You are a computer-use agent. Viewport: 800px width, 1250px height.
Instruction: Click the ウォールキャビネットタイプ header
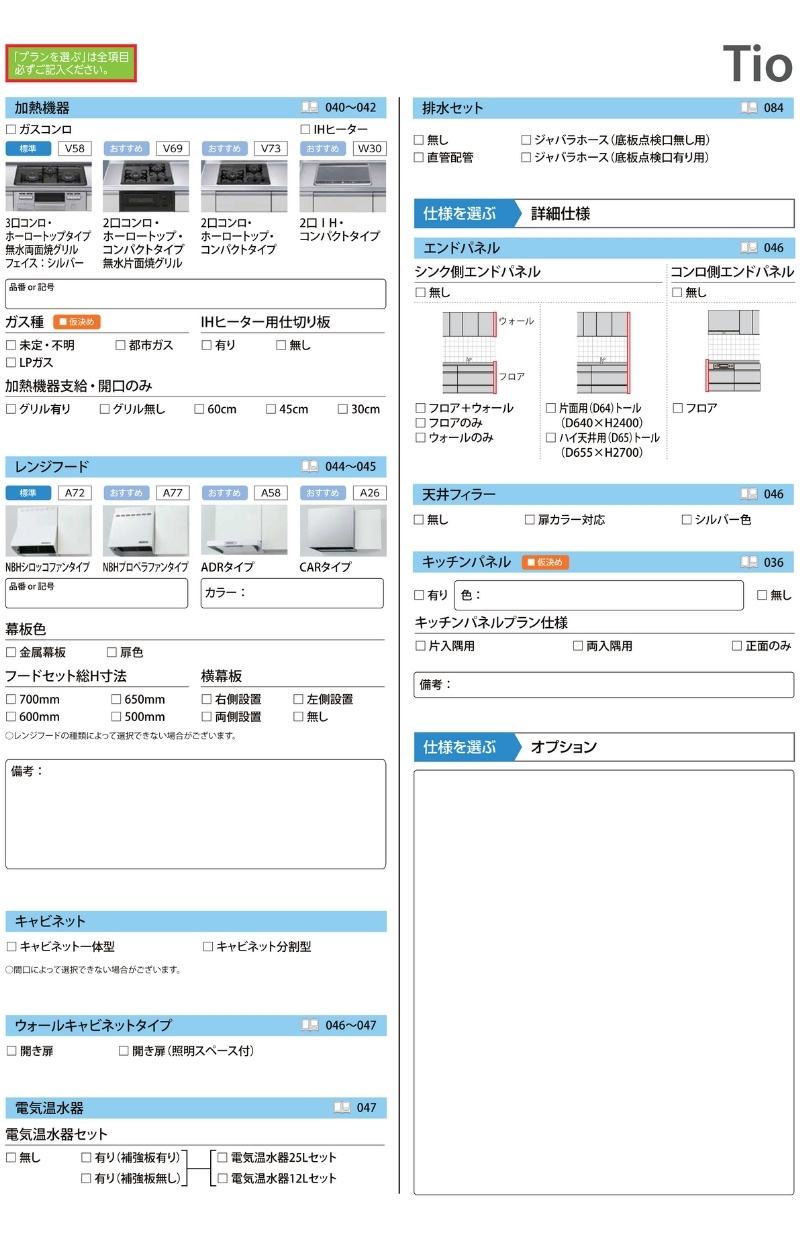coord(196,1025)
